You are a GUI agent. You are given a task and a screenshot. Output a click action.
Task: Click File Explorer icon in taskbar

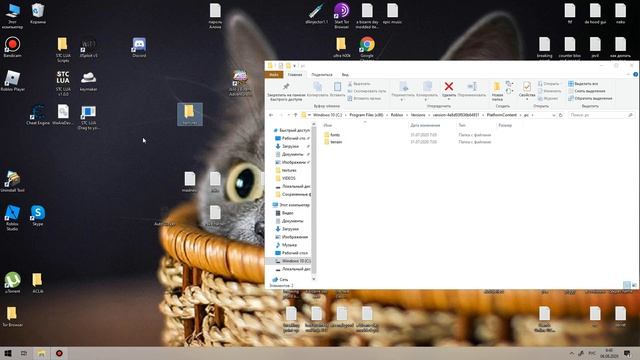coord(41,353)
